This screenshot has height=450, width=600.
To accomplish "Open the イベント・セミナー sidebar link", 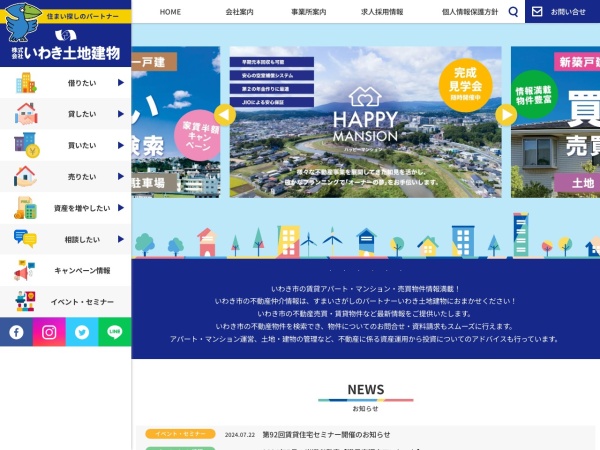I will click(82, 302).
